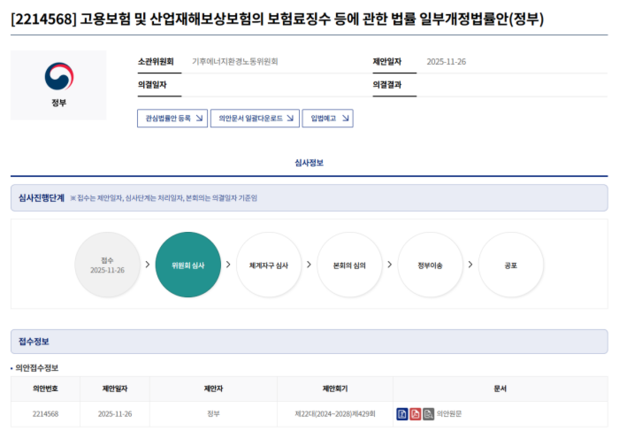Click the 접수 2025-11-26 stage circle
This screenshot has width=619, height=431.
point(107,265)
